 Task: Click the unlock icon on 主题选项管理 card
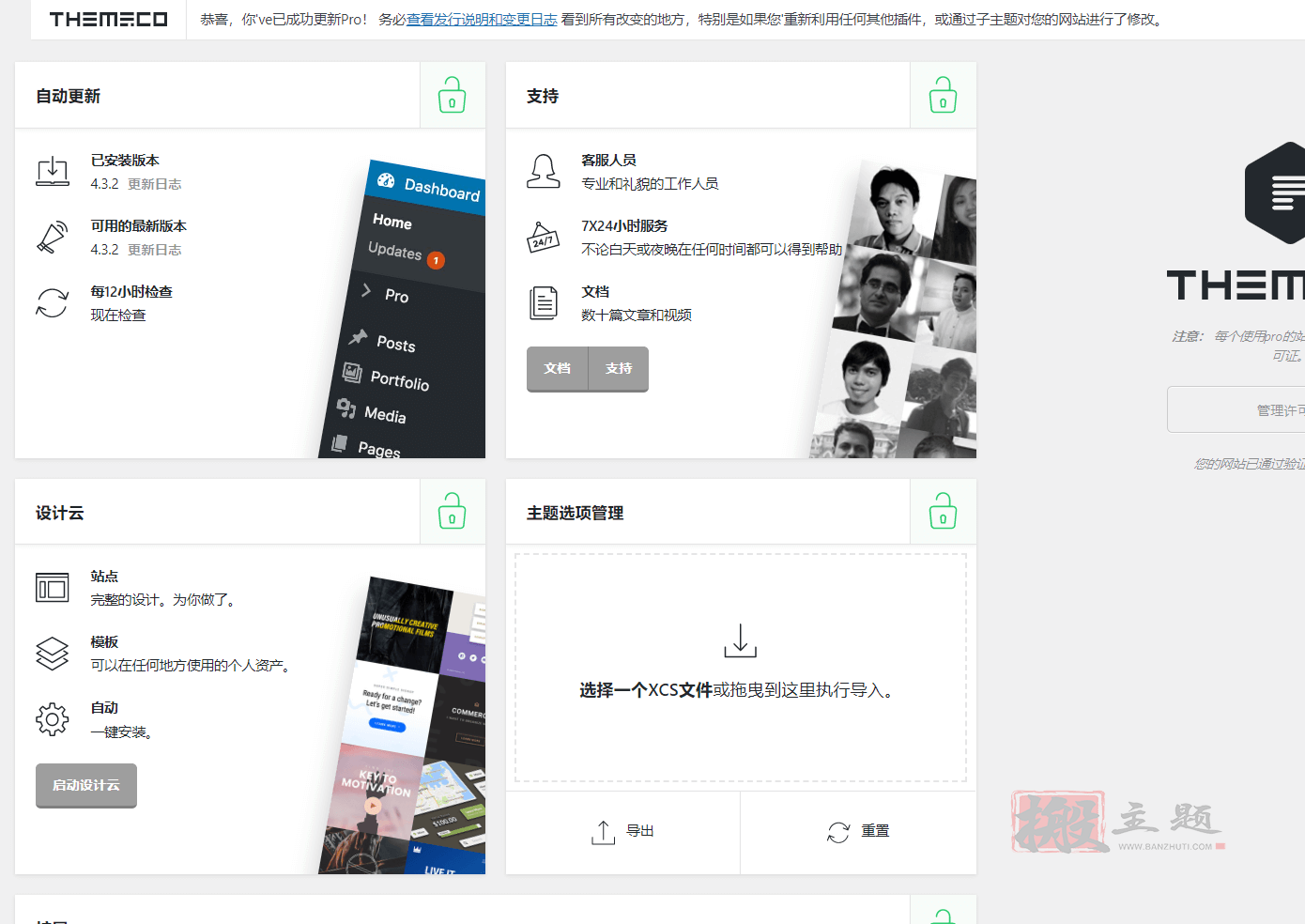click(944, 512)
